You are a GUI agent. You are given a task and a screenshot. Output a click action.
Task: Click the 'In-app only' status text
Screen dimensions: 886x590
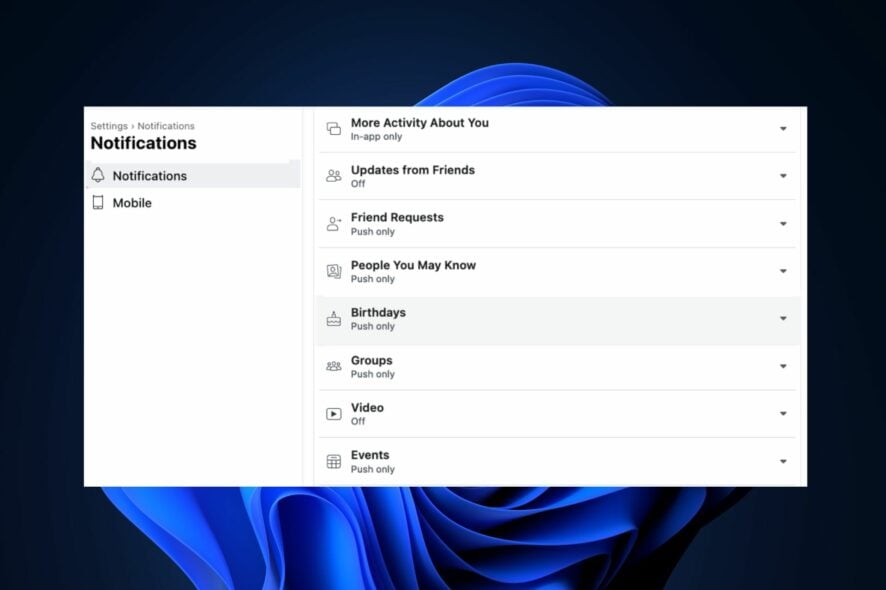coord(376,137)
